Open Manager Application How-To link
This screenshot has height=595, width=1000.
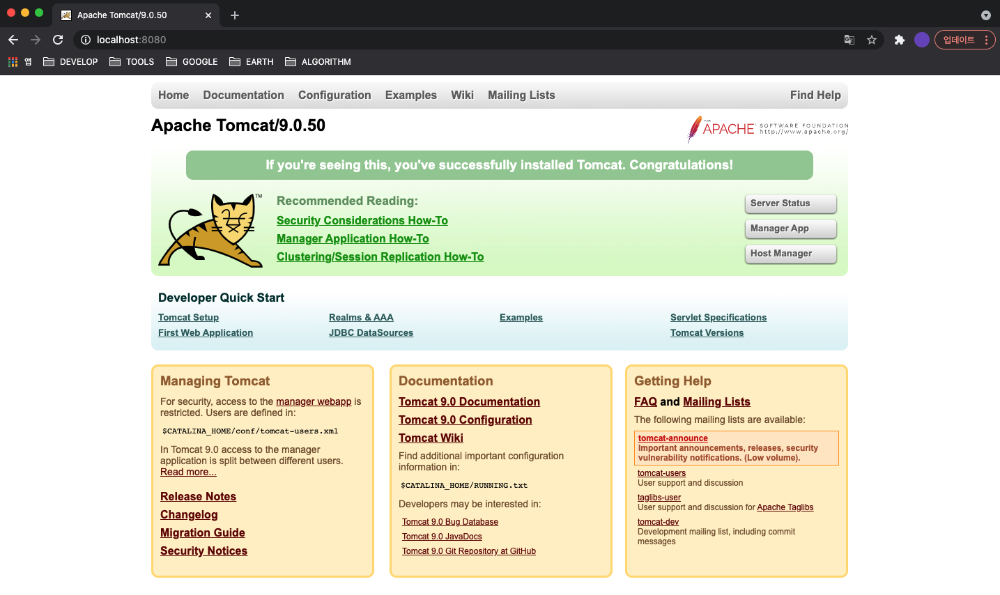[353, 239]
